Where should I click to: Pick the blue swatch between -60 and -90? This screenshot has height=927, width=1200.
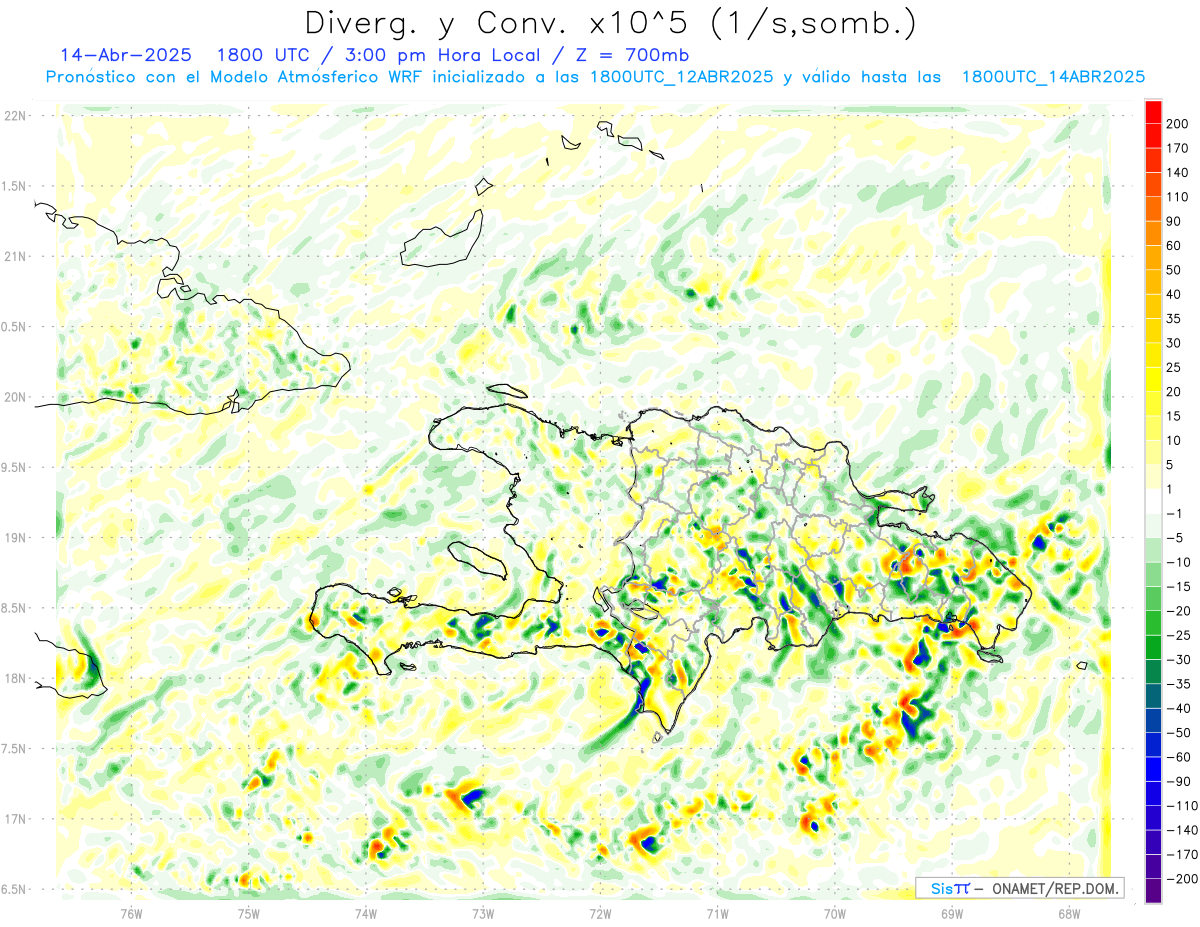click(1153, 769)
